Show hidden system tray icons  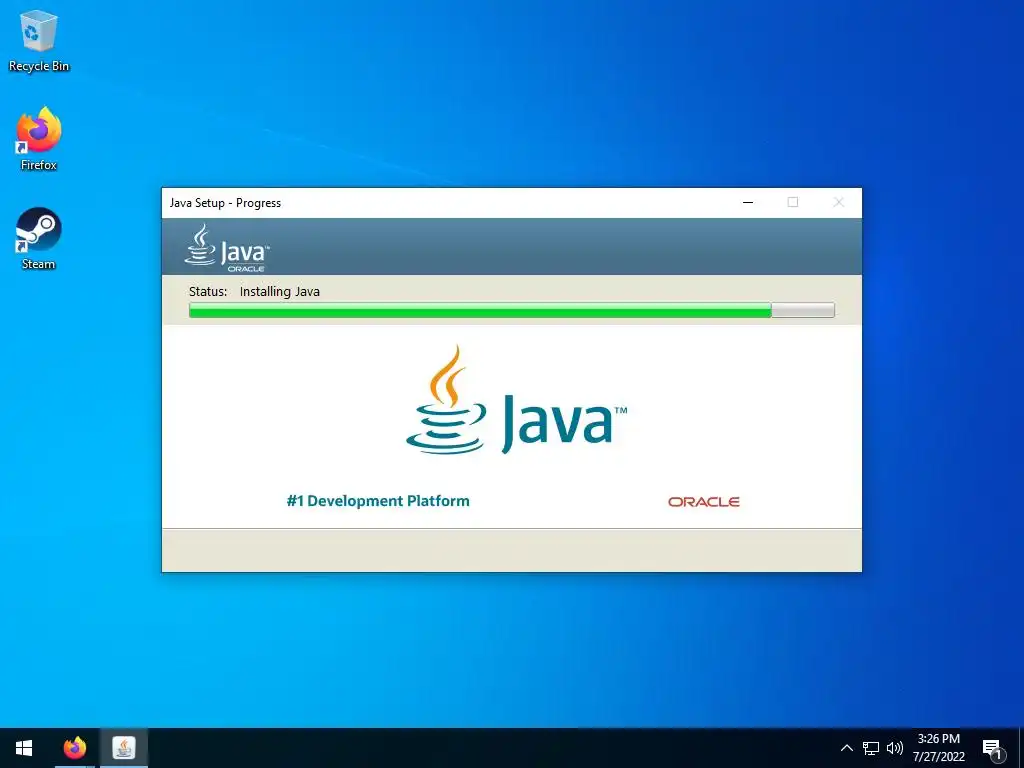pos(846,748)
